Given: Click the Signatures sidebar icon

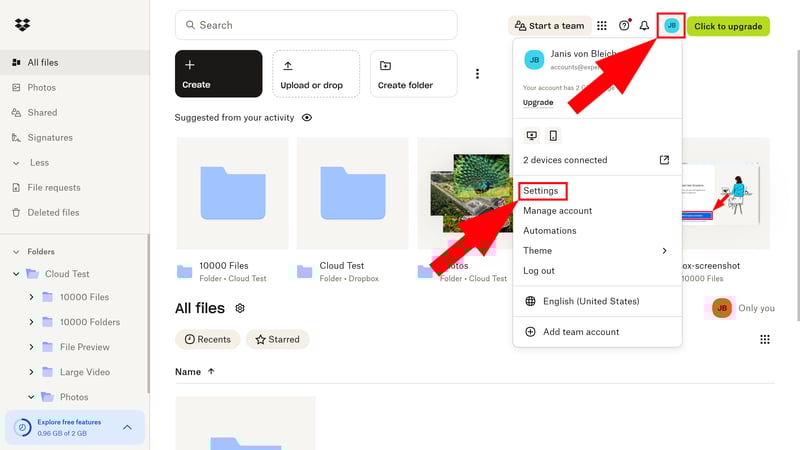Looking at the screenshot, I should [16, 138].
